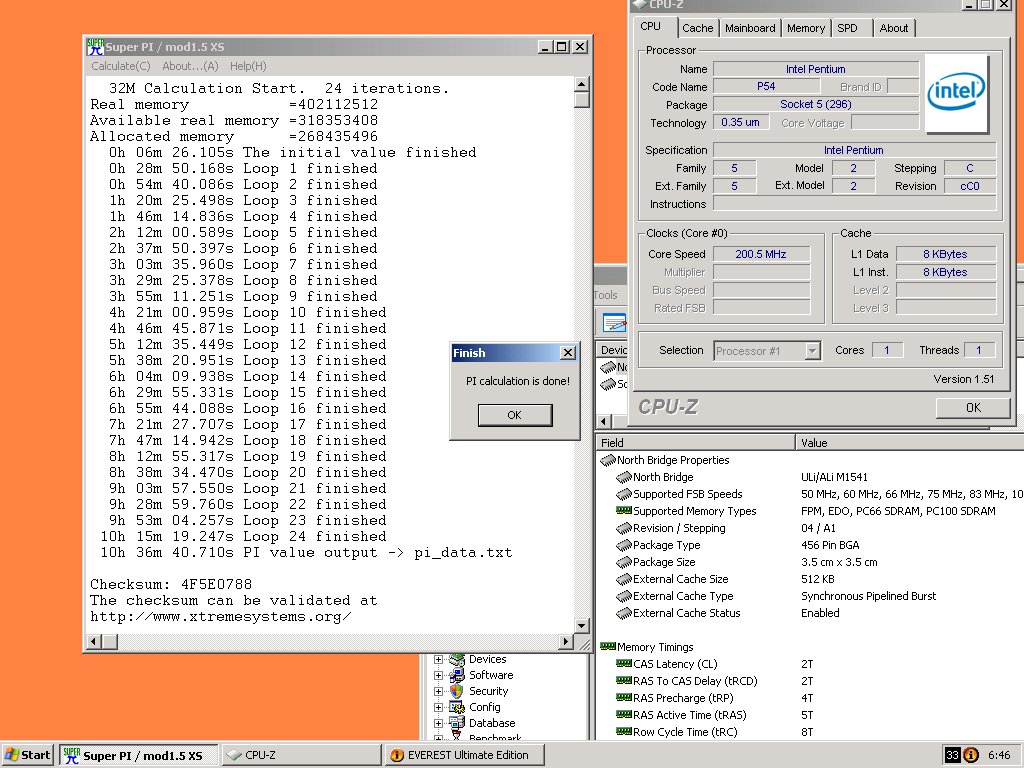This screenshot has height=768, width=1024.
Task: Click the North Bridge row chip icon
Action: [x=624, y=477]
